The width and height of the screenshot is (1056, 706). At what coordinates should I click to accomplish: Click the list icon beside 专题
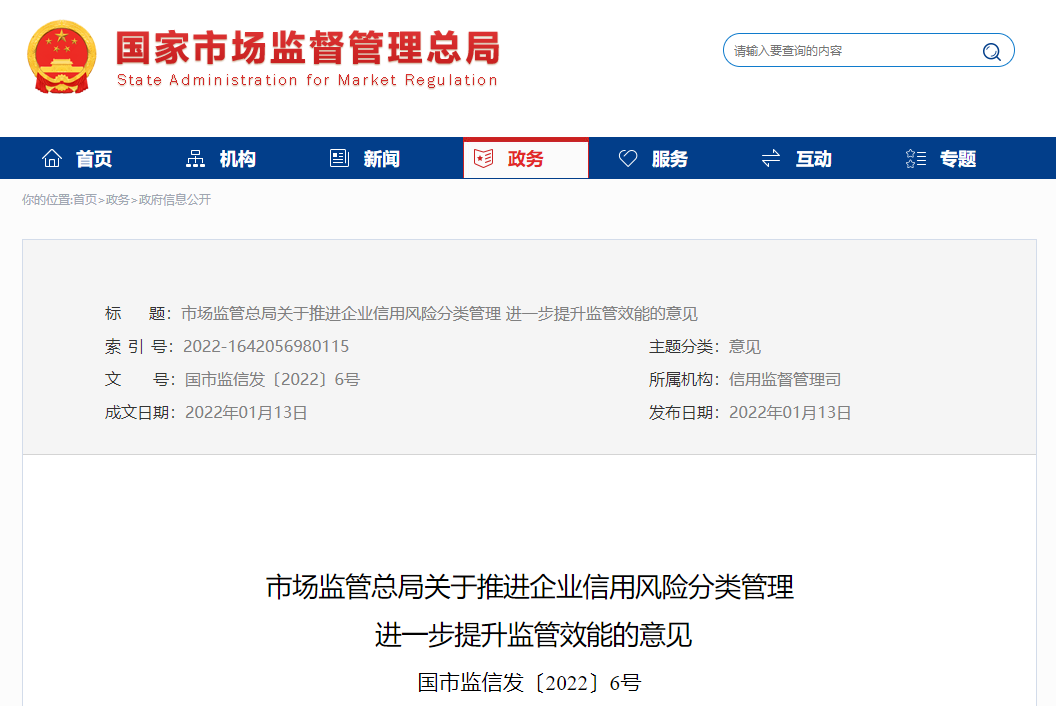915,158
